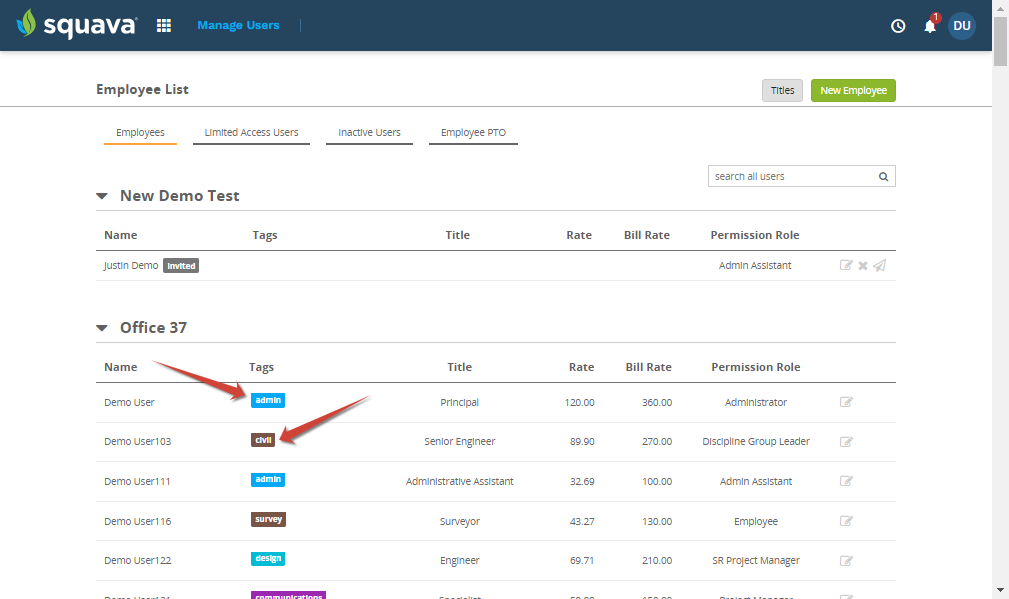Image resolution: width=1009 pixels, height=599 pixels.
Task: Open the apps grid menu
Action: click(x=164, y=25)
